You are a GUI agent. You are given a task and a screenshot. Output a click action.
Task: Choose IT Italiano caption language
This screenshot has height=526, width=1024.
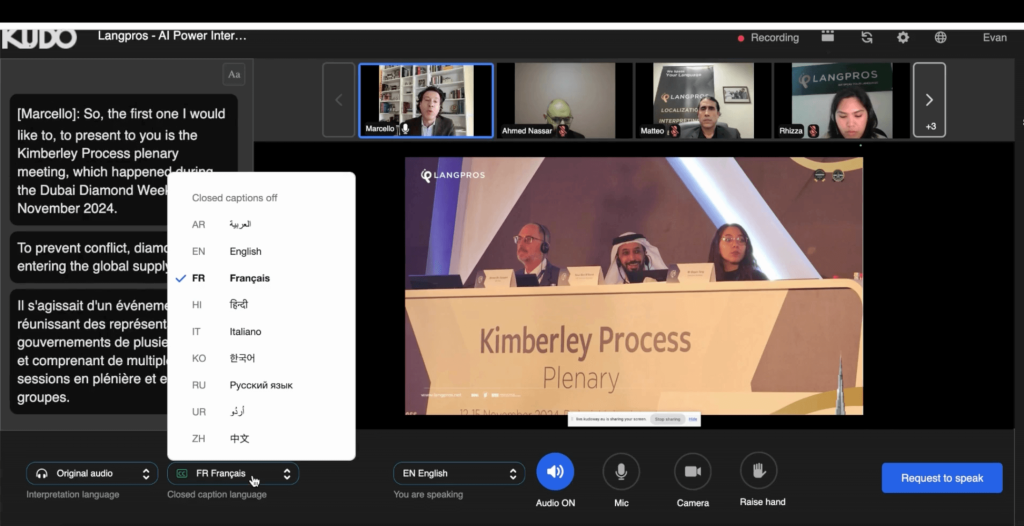(x=261, y=332)
